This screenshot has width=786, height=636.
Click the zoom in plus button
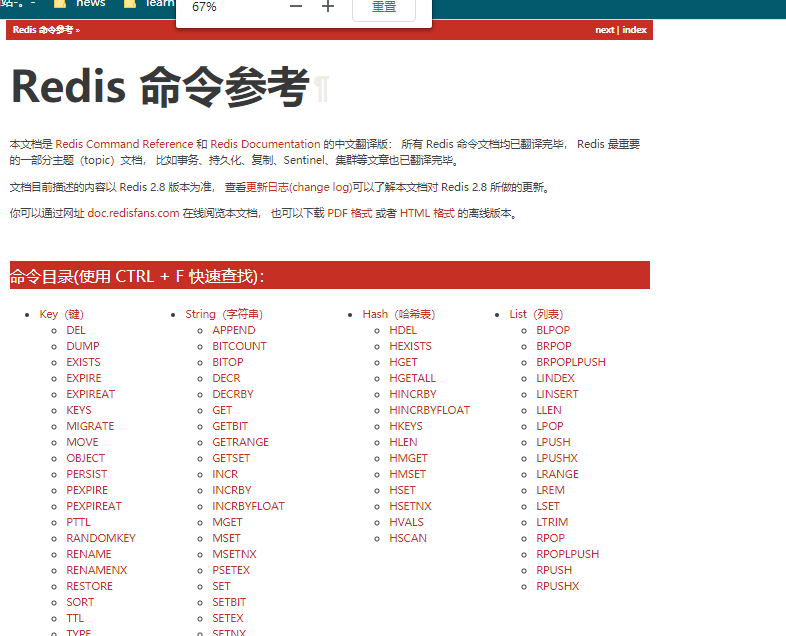coord(328,7)
